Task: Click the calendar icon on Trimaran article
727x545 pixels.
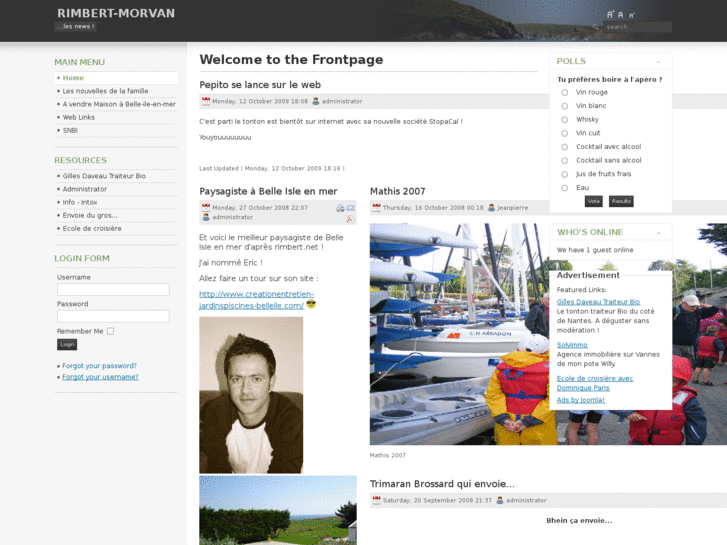Action: (x=376, y=500)
